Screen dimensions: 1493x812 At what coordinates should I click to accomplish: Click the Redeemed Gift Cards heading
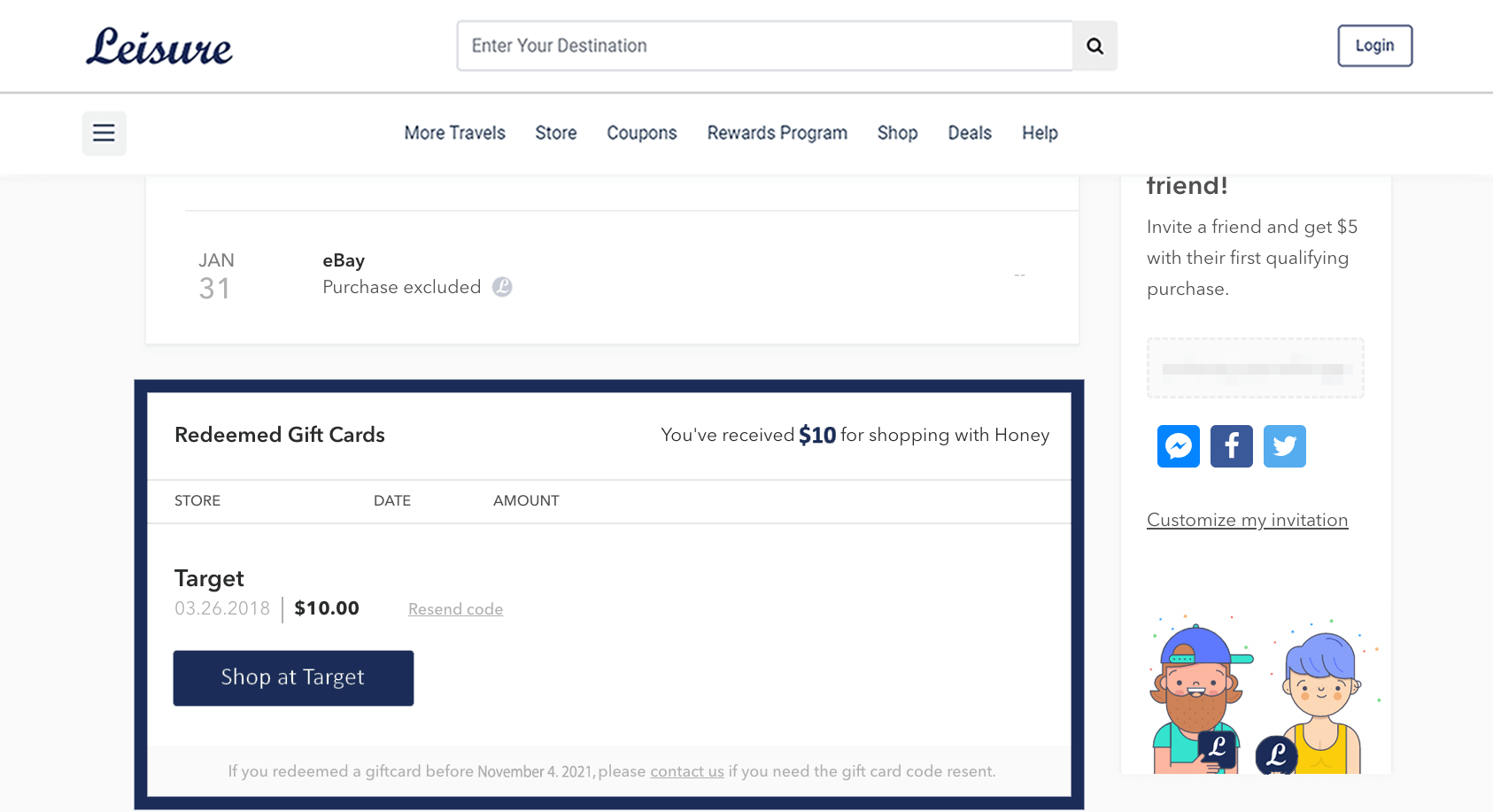point(280,435)
